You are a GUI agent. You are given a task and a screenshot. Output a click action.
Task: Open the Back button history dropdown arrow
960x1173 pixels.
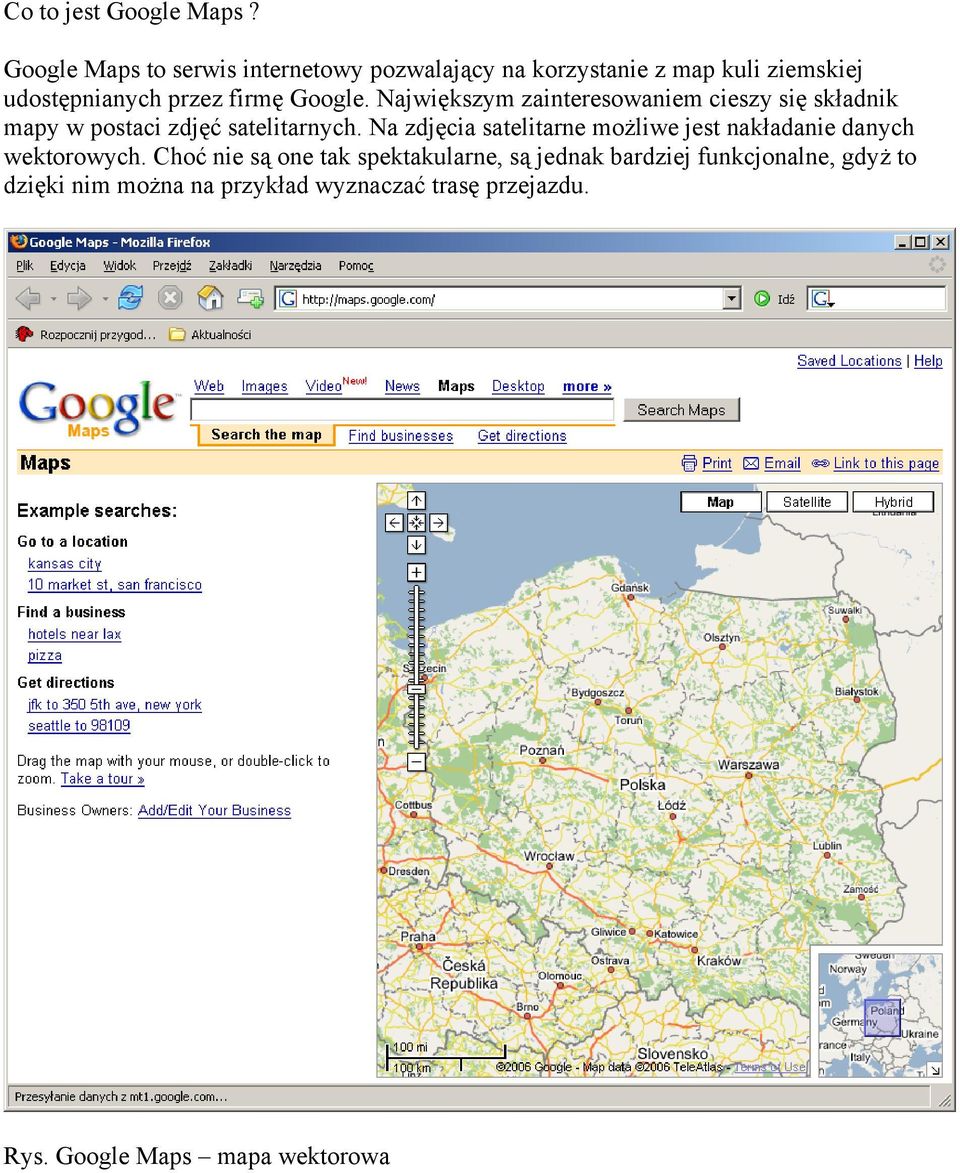click(x=53, y=299)
